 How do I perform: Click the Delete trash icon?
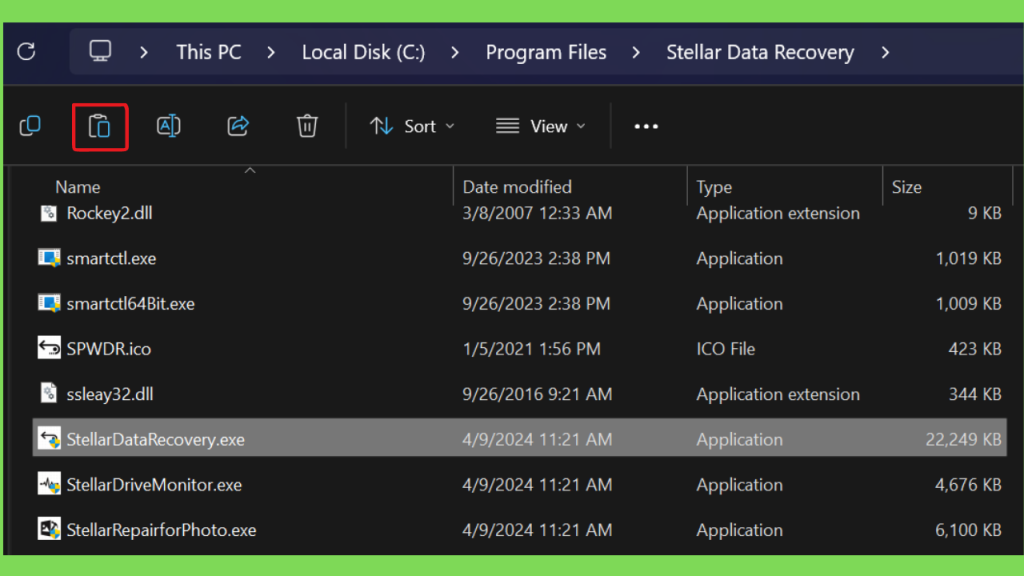click(x=307, y=126)
